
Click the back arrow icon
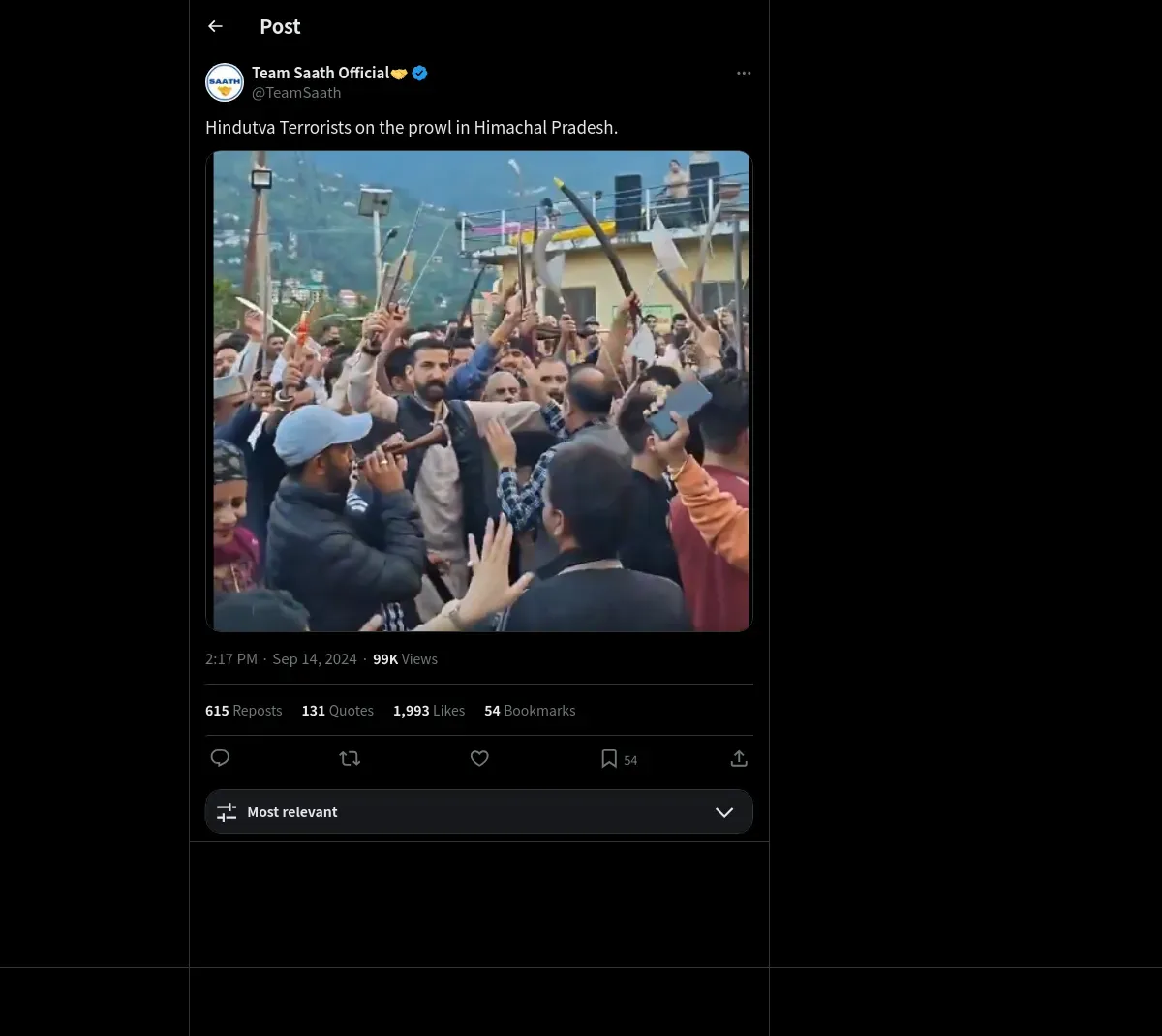tap(215, 27)
